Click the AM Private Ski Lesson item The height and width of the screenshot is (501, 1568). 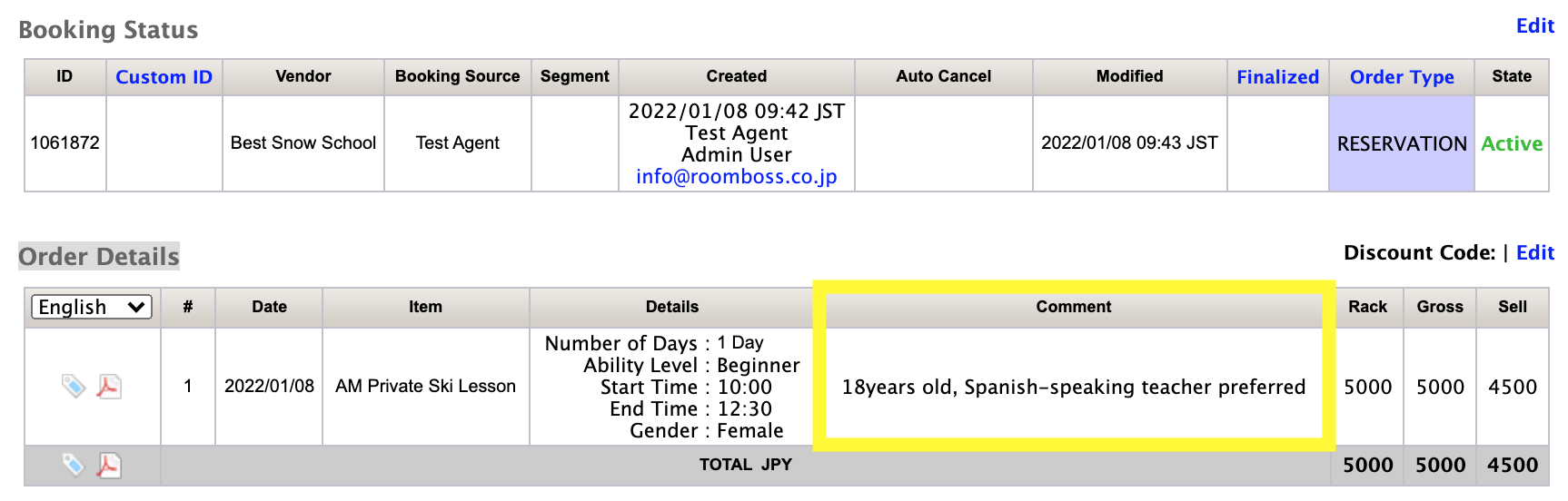click(x=425, y=387)
